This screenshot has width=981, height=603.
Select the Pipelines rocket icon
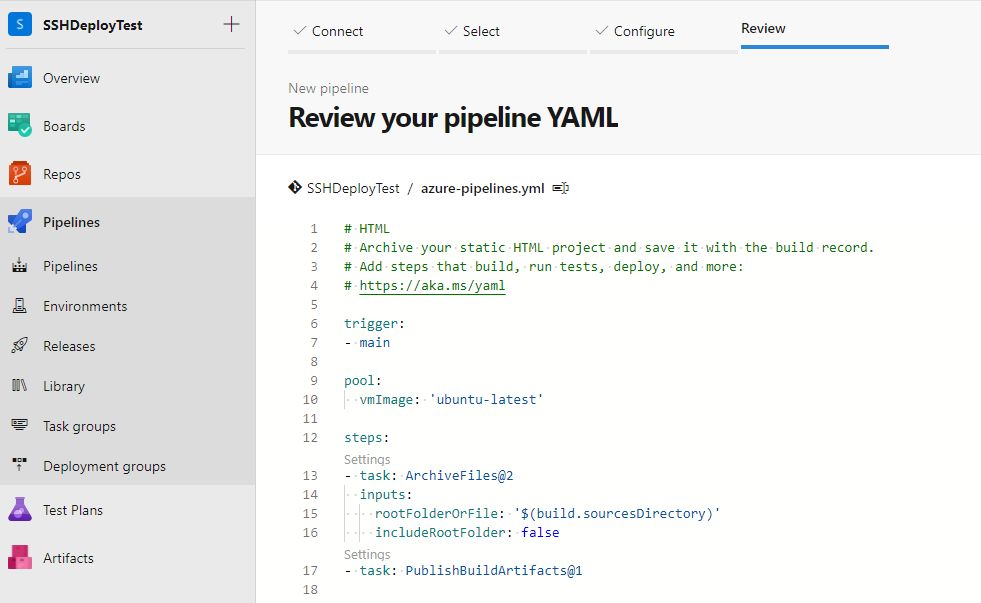19,221
